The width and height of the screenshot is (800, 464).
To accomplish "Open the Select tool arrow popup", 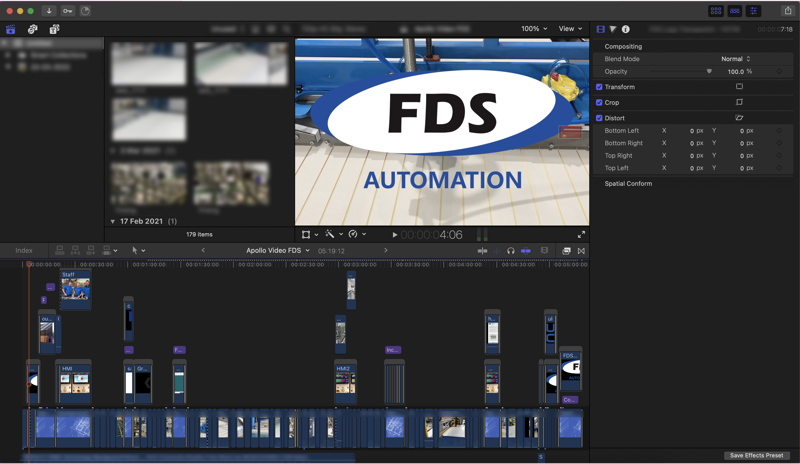I will pos(138,250).
